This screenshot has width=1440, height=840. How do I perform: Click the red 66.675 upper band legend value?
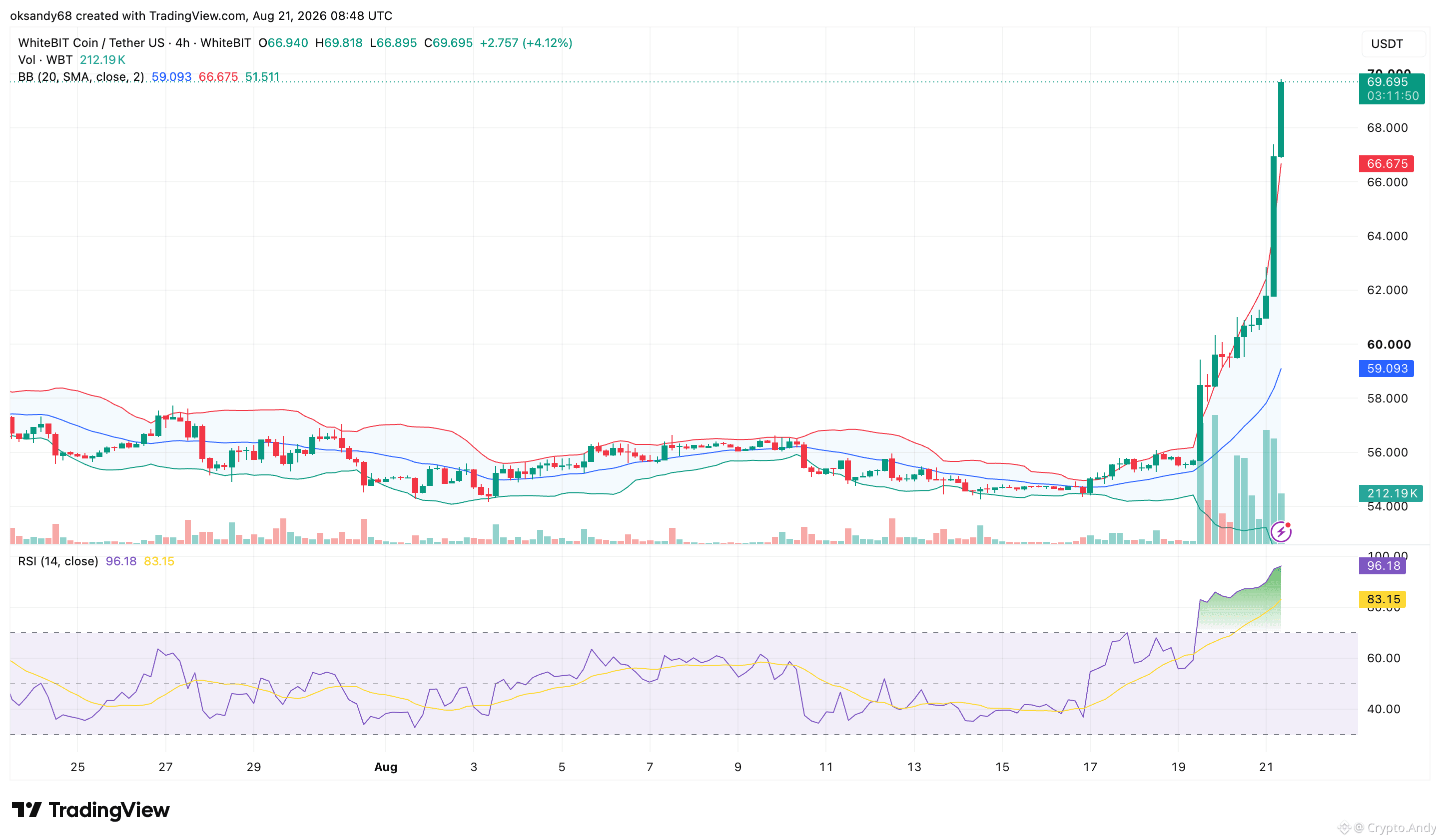(218, 77)
